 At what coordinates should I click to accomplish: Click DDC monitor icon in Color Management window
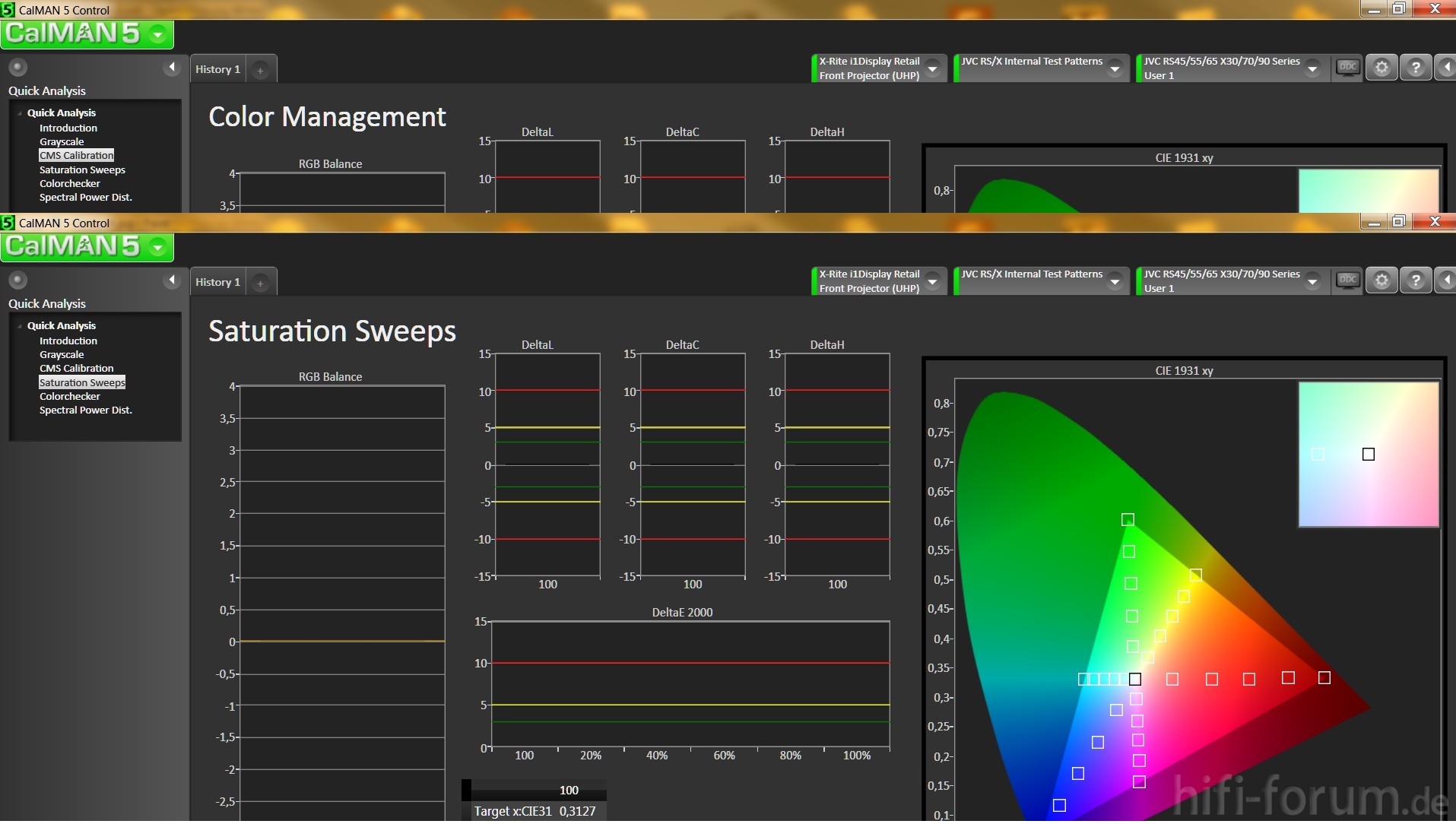1347,67
